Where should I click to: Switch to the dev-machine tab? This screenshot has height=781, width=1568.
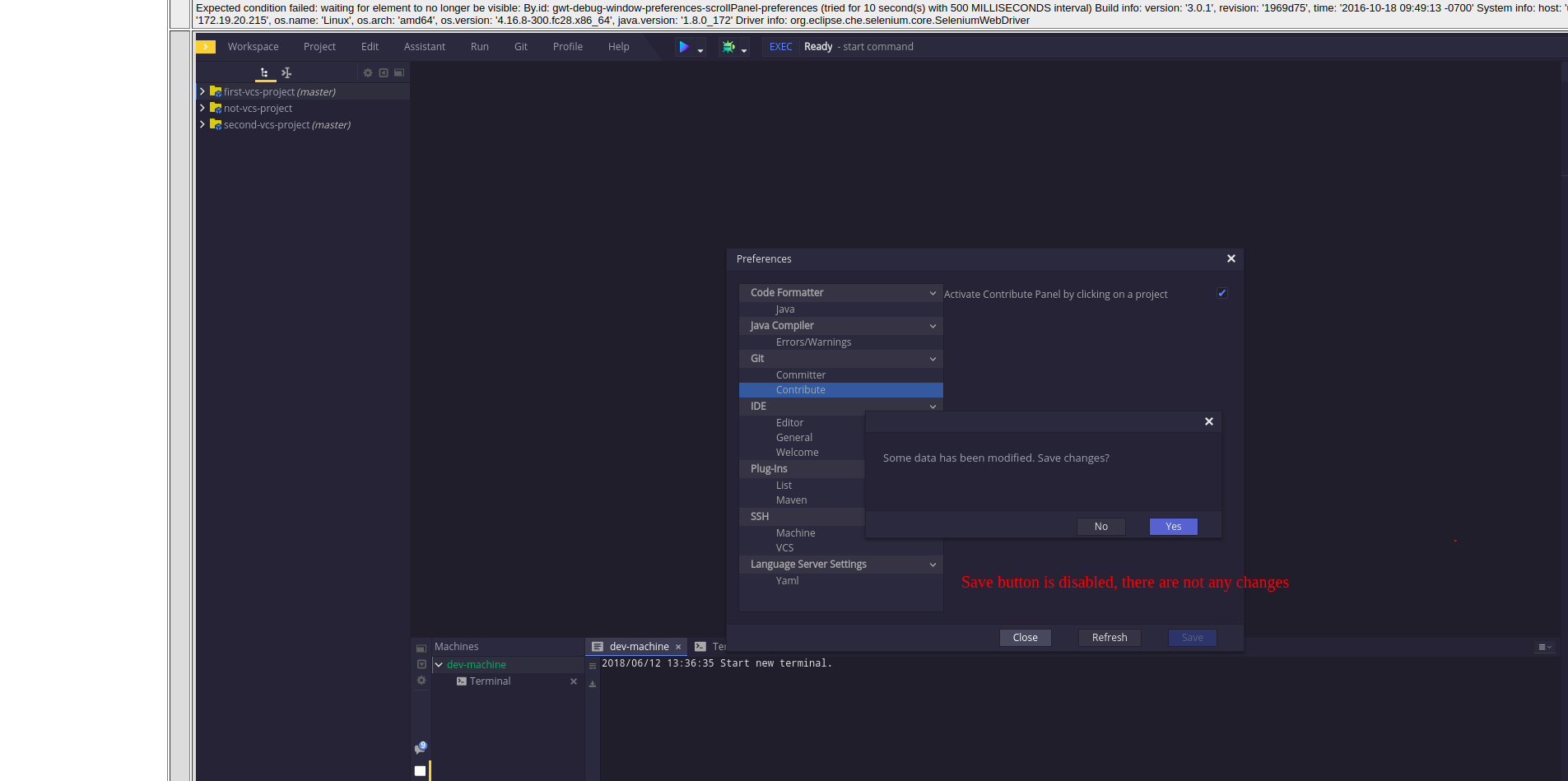(x=637, y=646)
